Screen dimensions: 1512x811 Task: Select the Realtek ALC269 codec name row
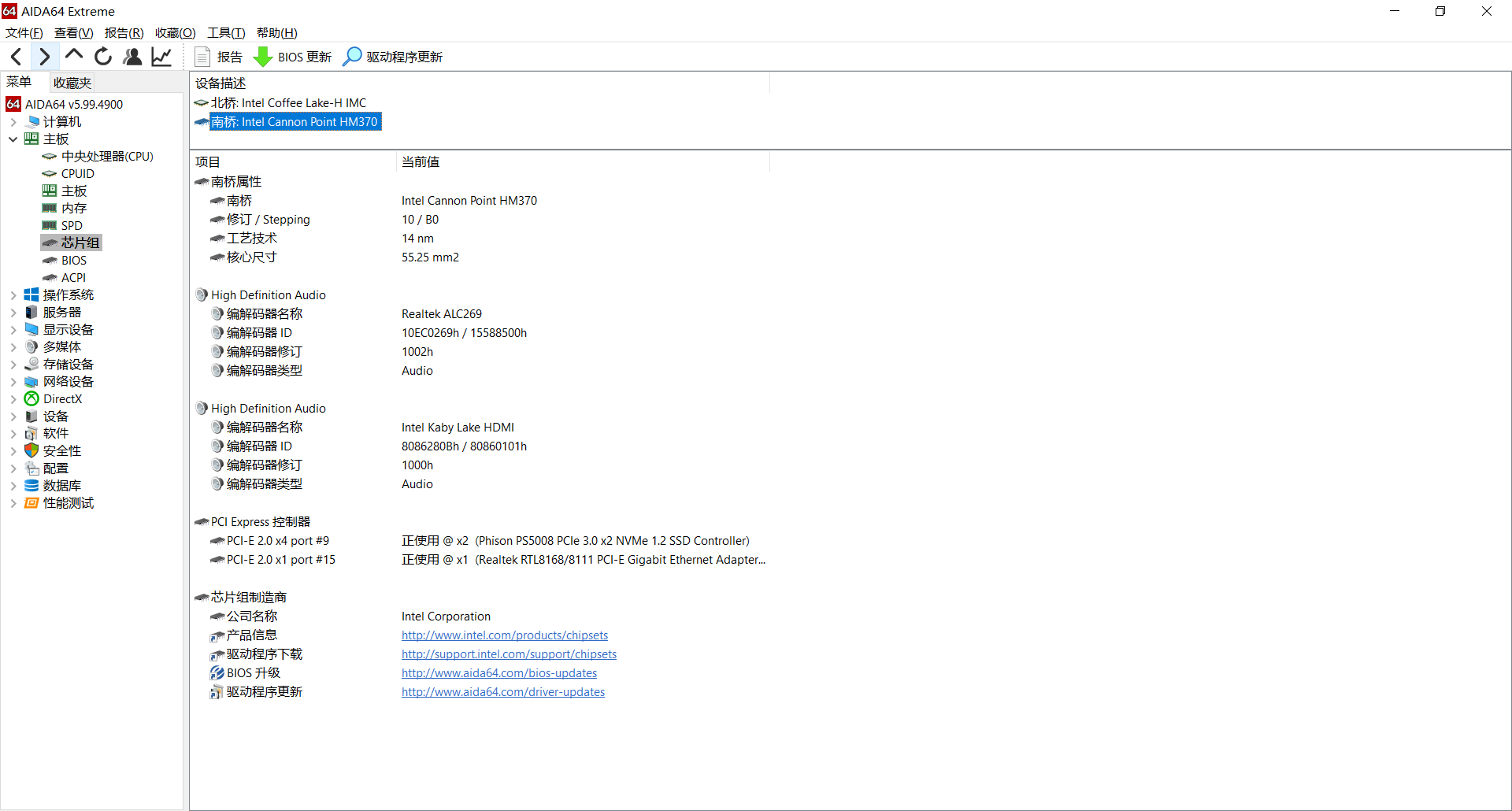pyautogui.click(x=480, y=314)
